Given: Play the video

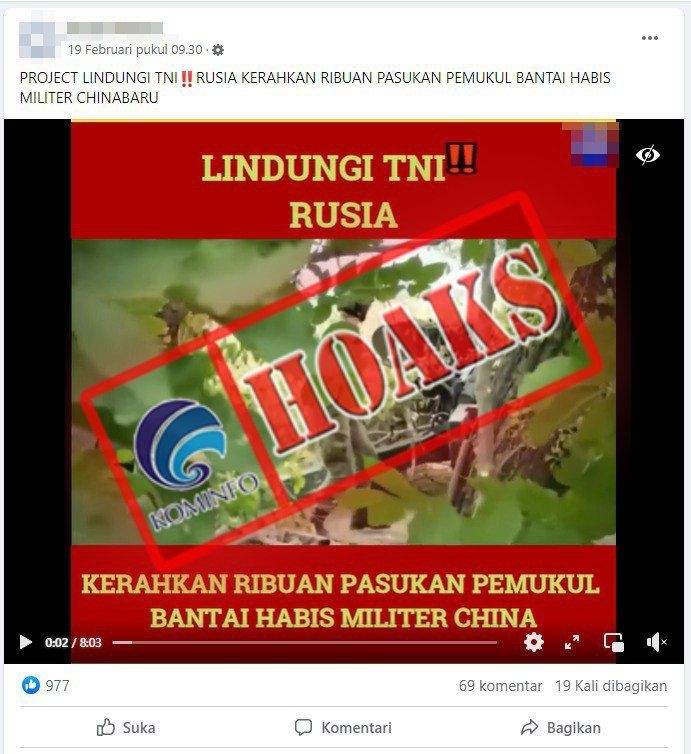Looking at the screenshot, I should [25, 642].
